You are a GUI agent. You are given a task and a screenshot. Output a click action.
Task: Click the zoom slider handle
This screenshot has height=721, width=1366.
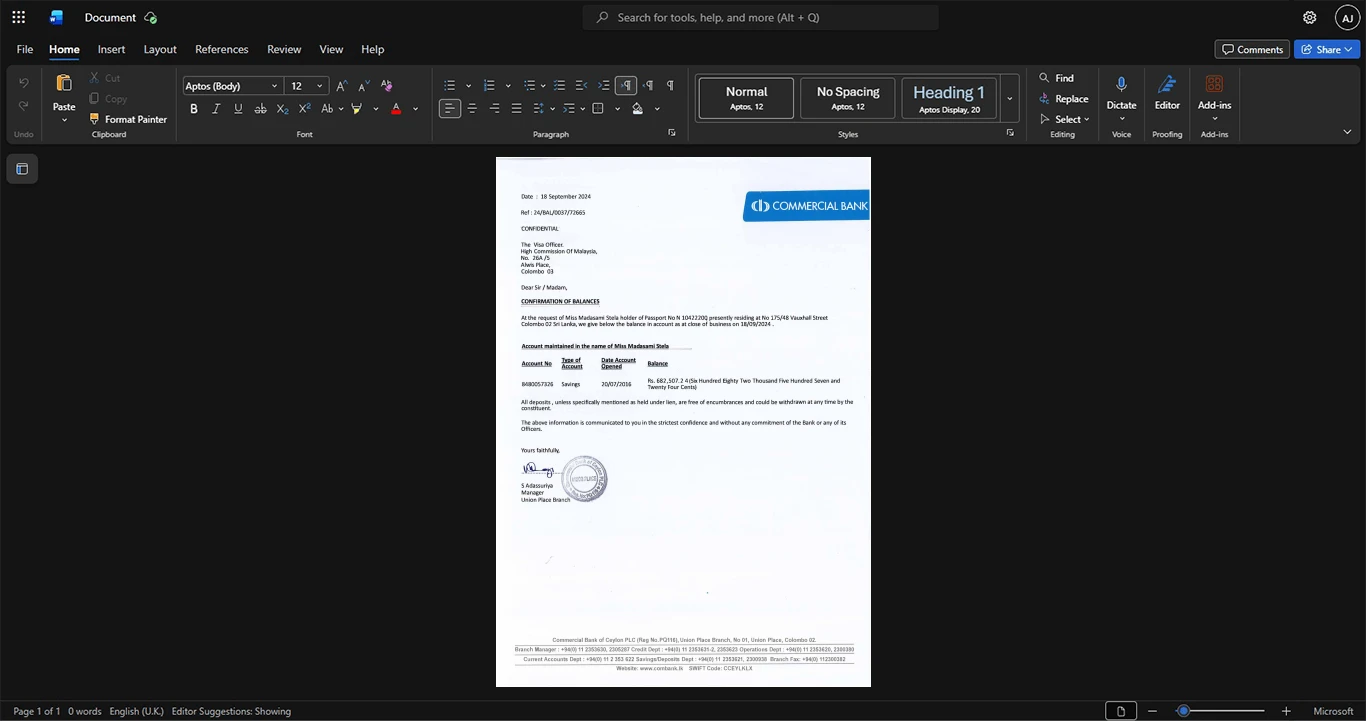1183,711
